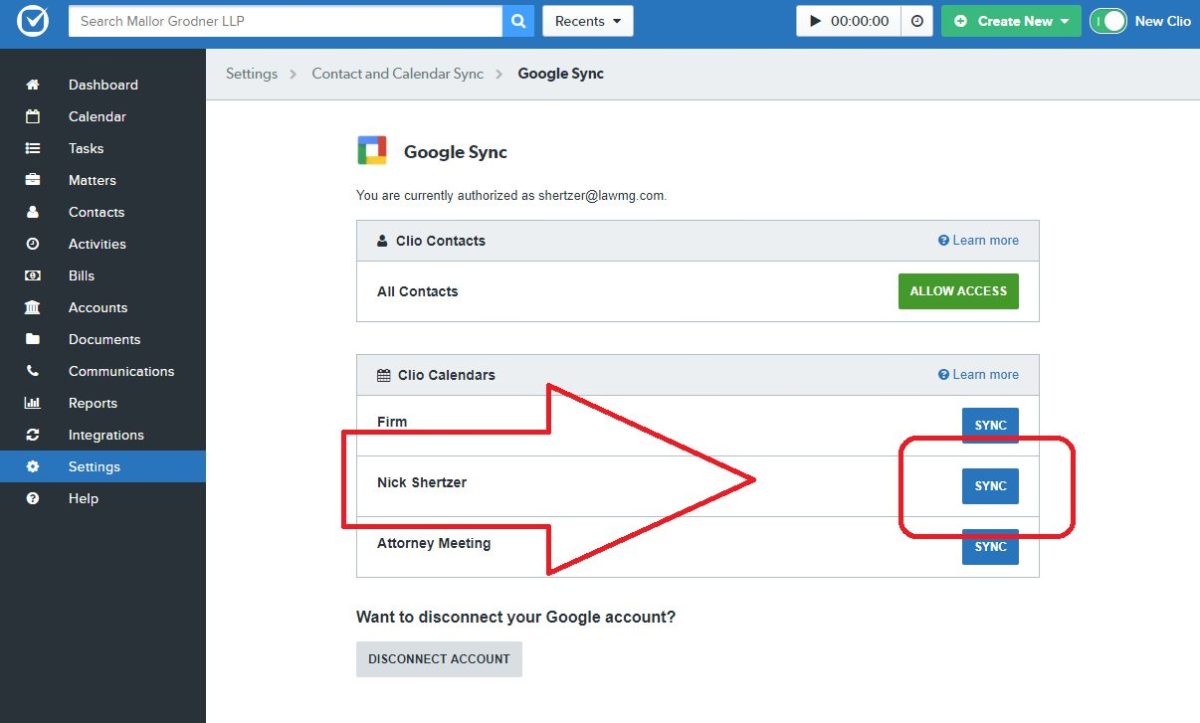Click the Help question mark icon

coord(33,498)
